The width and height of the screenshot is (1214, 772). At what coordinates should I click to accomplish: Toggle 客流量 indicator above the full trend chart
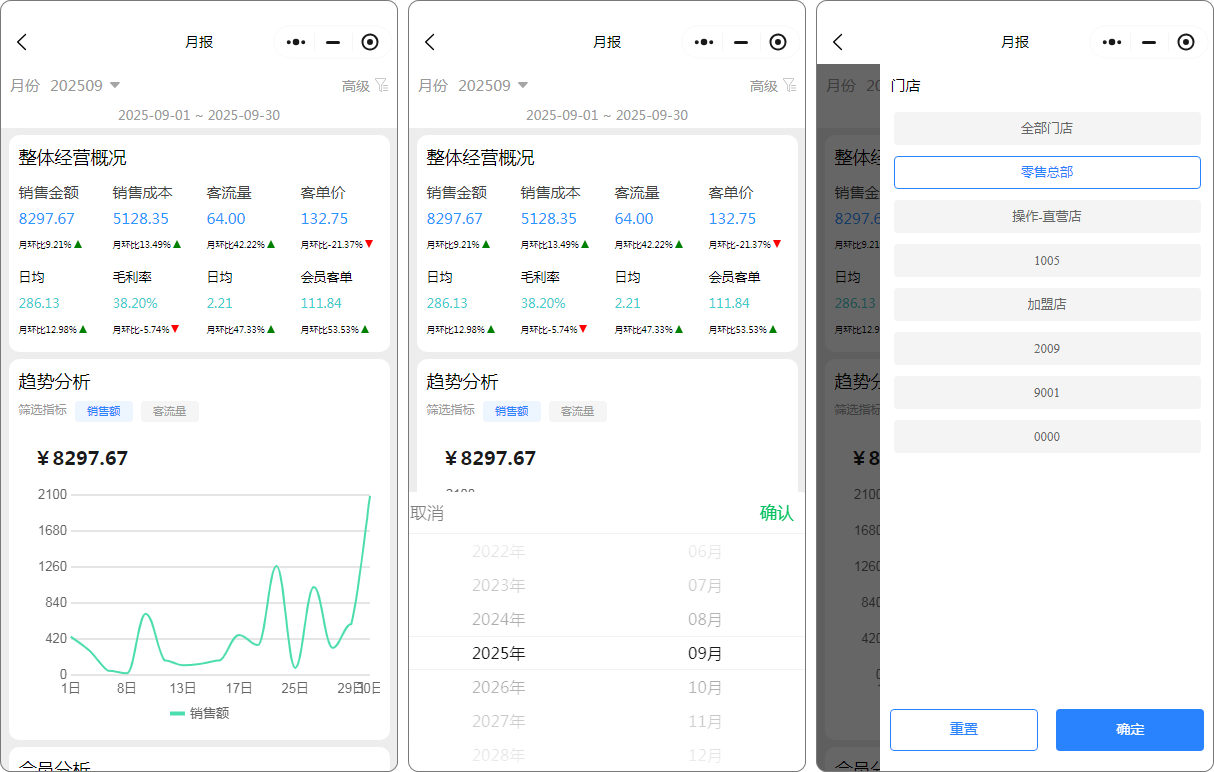169,411
